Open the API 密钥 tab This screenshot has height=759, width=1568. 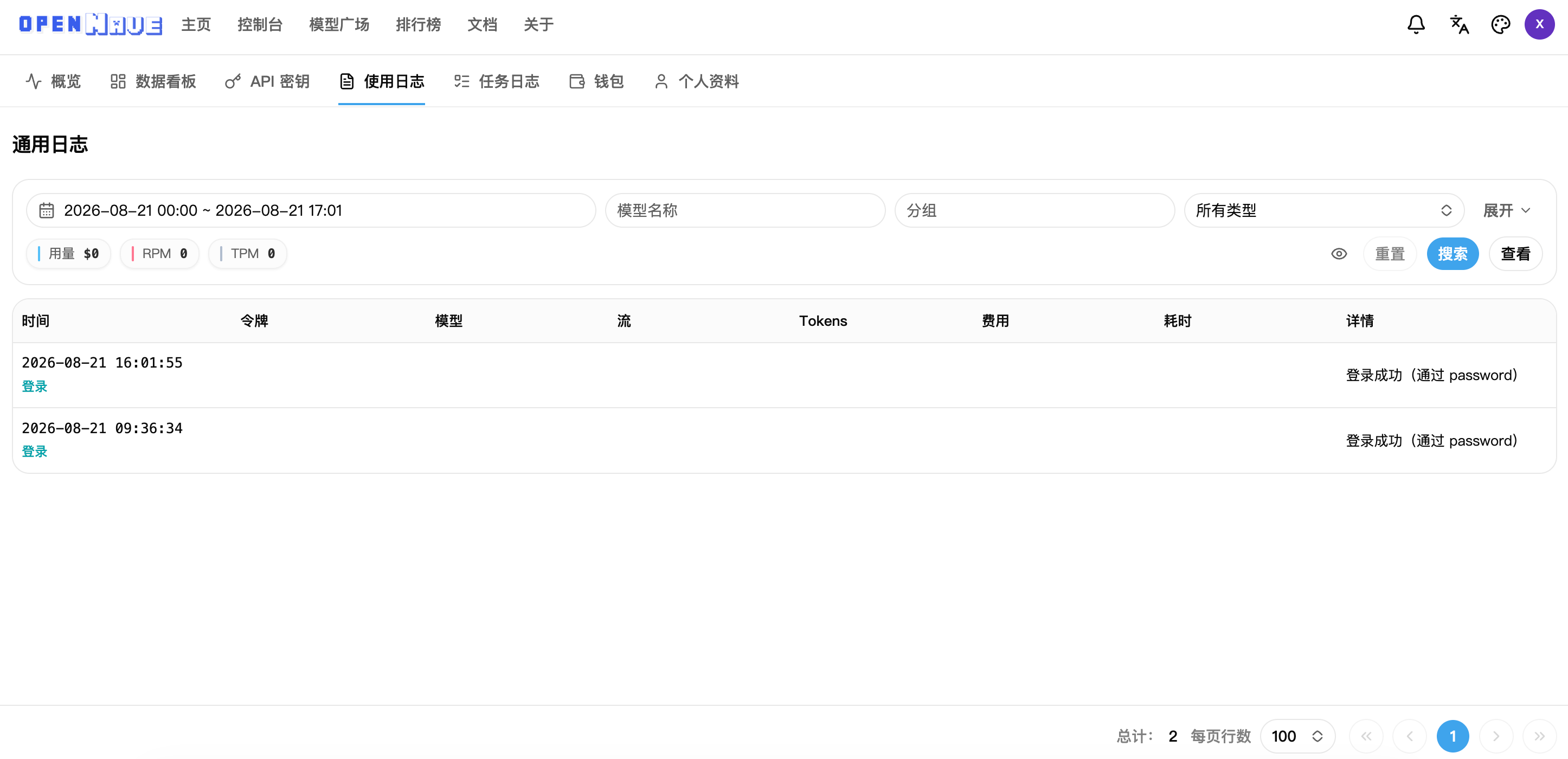click(x=267, y=81)
